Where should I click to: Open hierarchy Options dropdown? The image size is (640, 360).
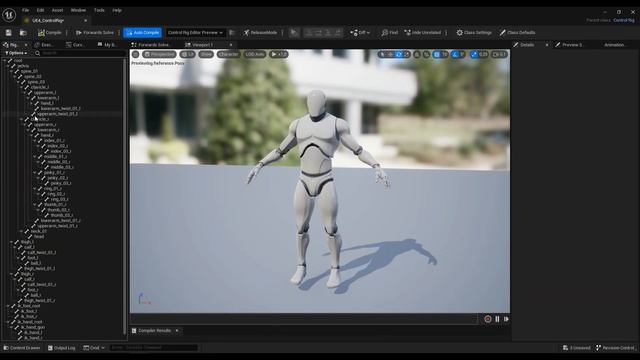(x=16, y=53)
